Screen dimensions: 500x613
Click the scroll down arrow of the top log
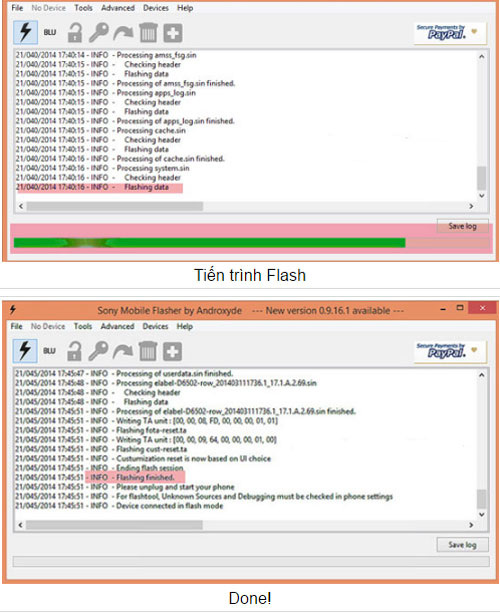[x=482, y=195]
